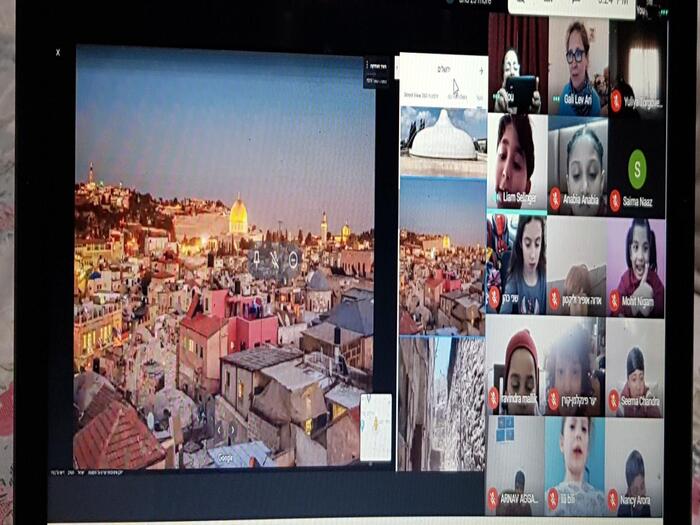Select Liam Selinger's video tile
Viewport: 700px width, 525px height.
[x=517, y=161]
